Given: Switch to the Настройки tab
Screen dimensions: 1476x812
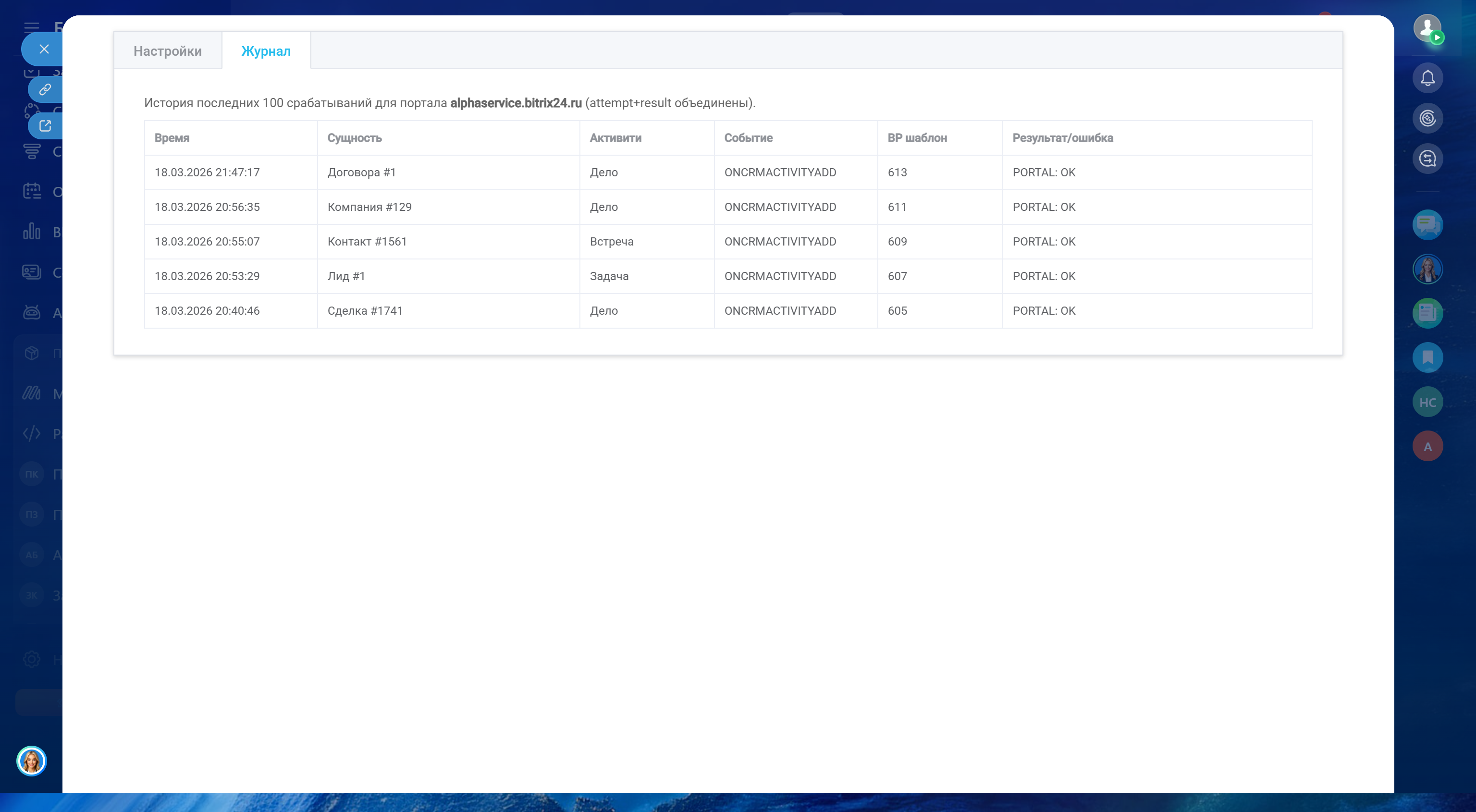Looking at the screenshot, I should 167,51.
